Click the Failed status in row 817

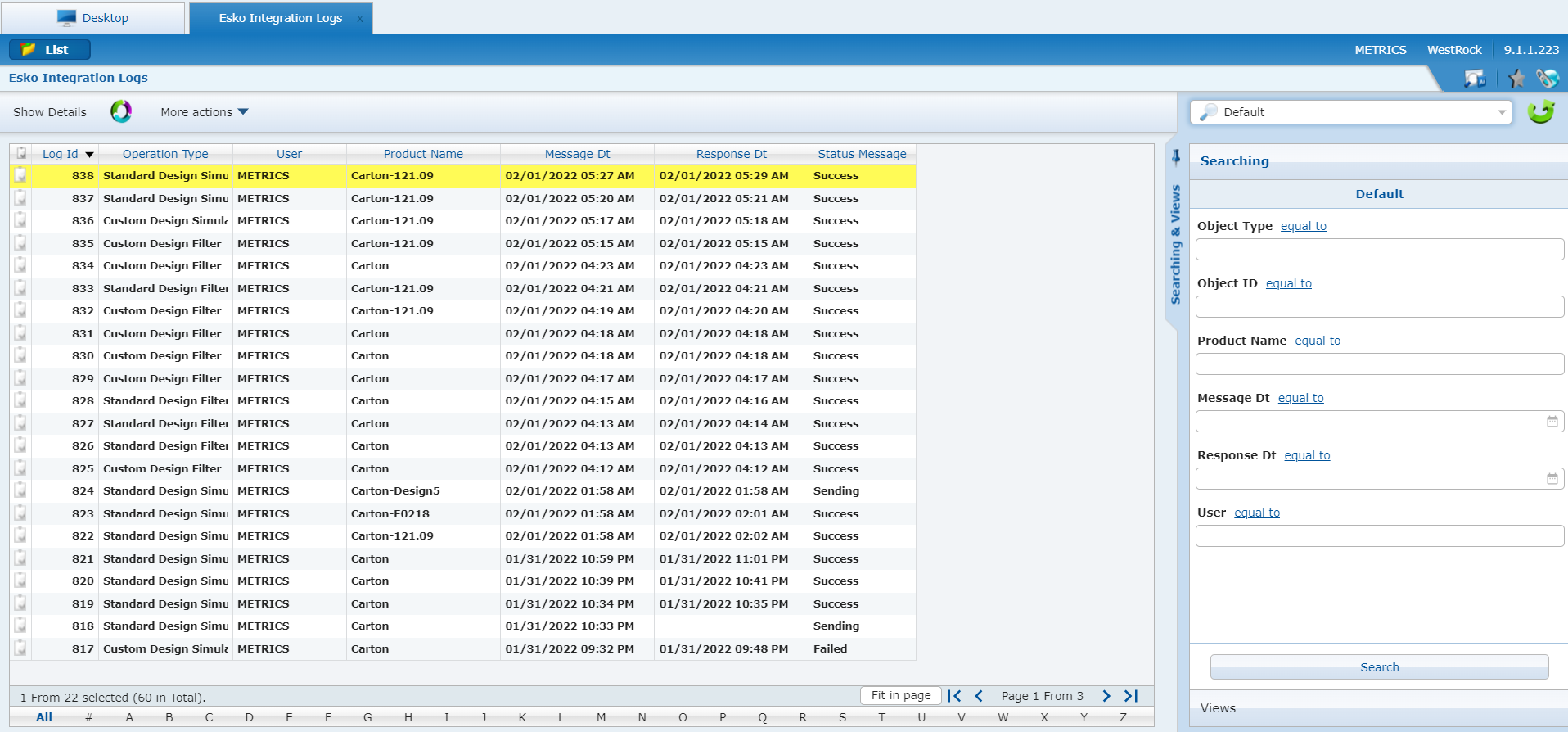(x=830, y=648)
